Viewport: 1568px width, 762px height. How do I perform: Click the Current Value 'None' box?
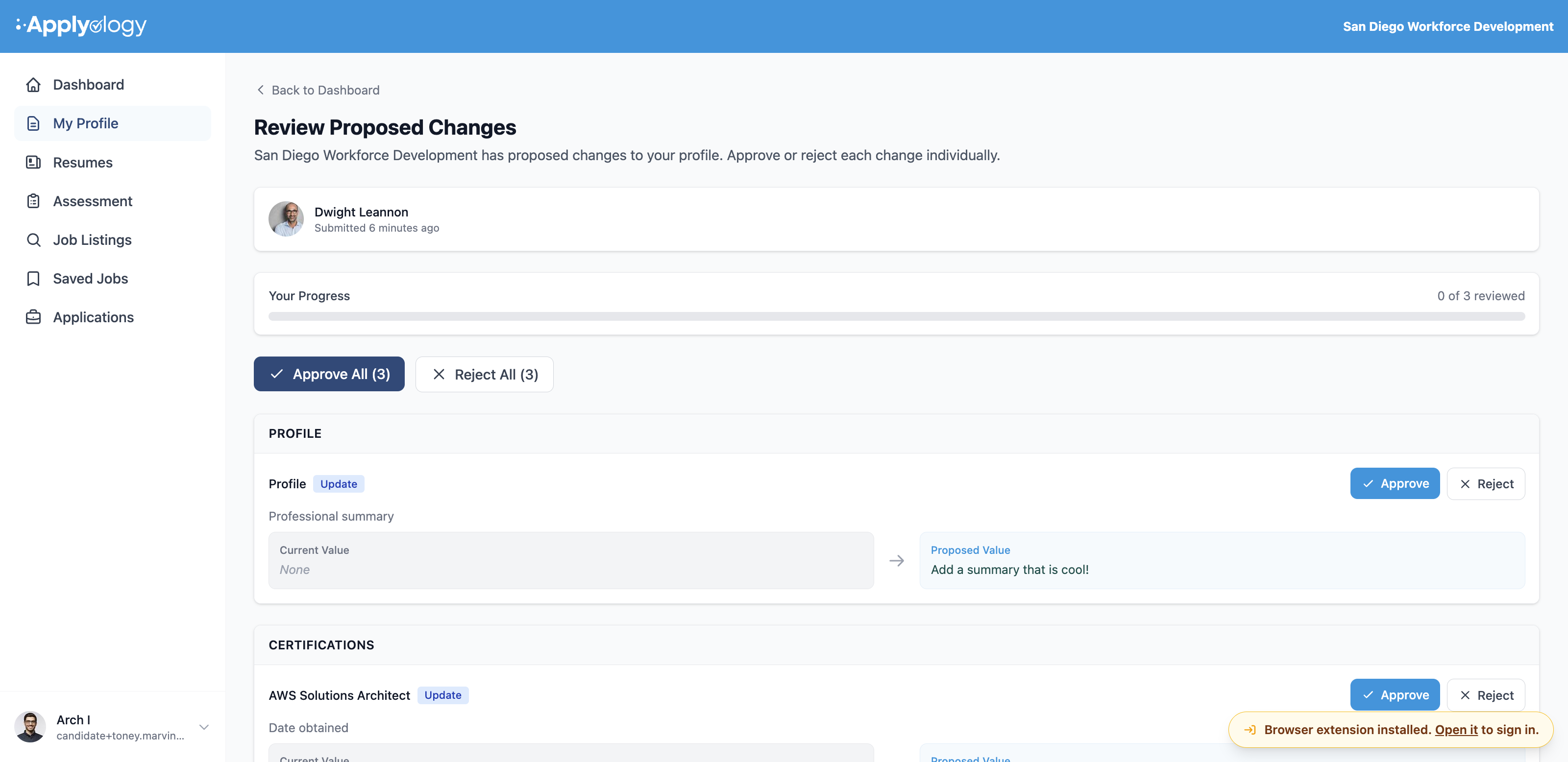[571, 561]
